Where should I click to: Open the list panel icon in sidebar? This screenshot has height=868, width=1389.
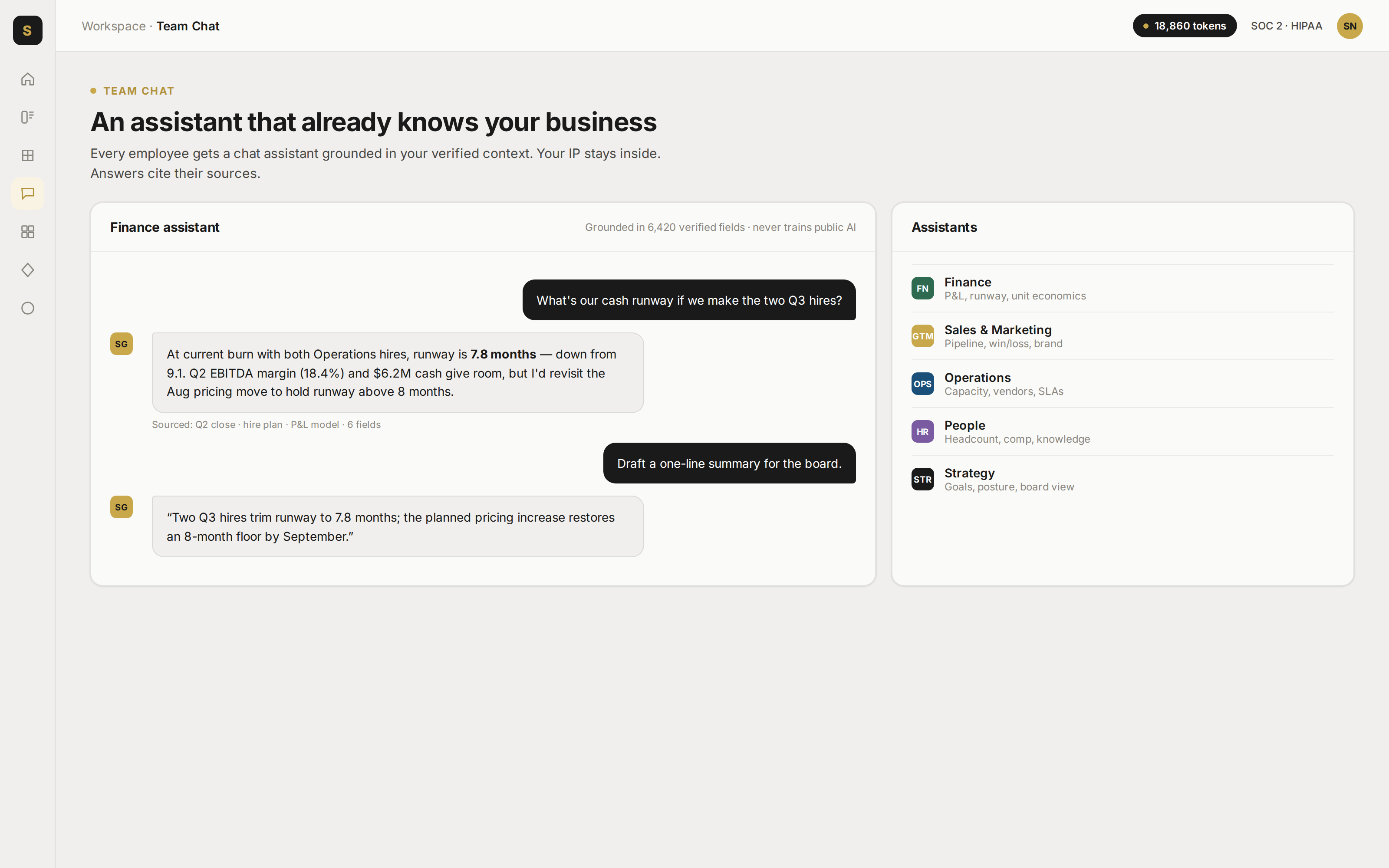(27, 117)
